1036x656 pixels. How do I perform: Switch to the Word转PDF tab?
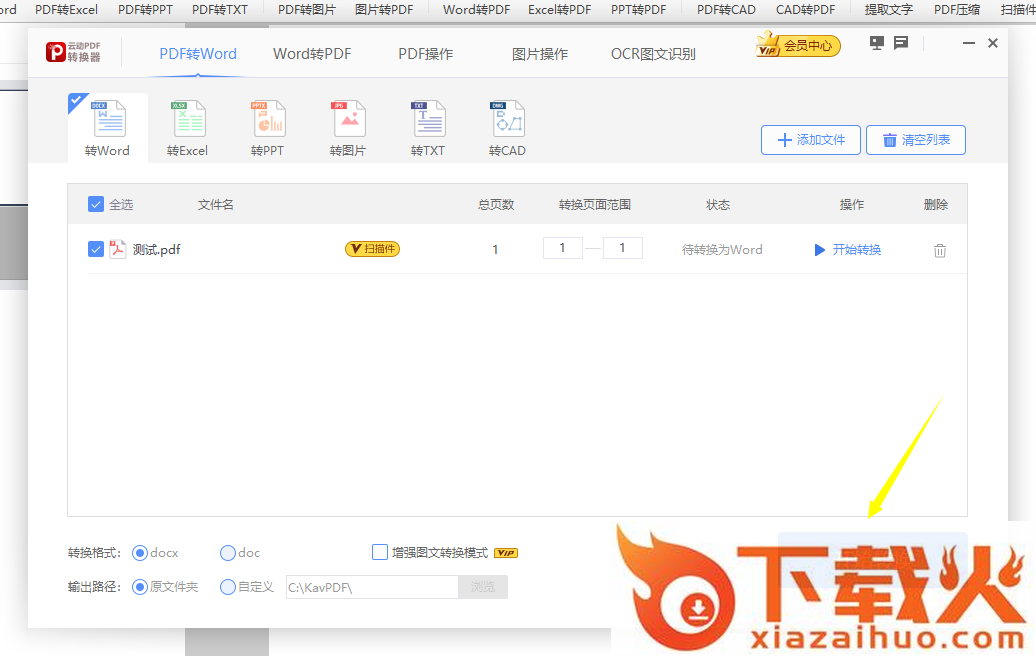point(312,54)
